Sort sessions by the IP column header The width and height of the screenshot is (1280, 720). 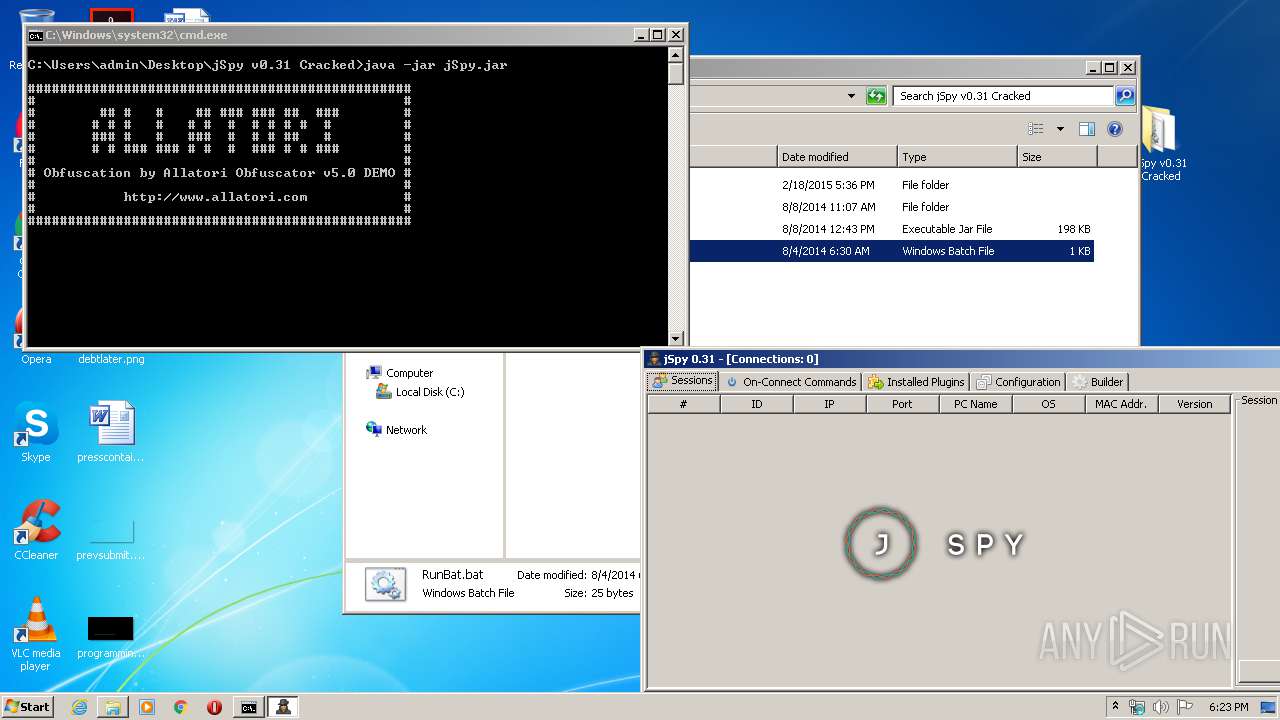830,404
